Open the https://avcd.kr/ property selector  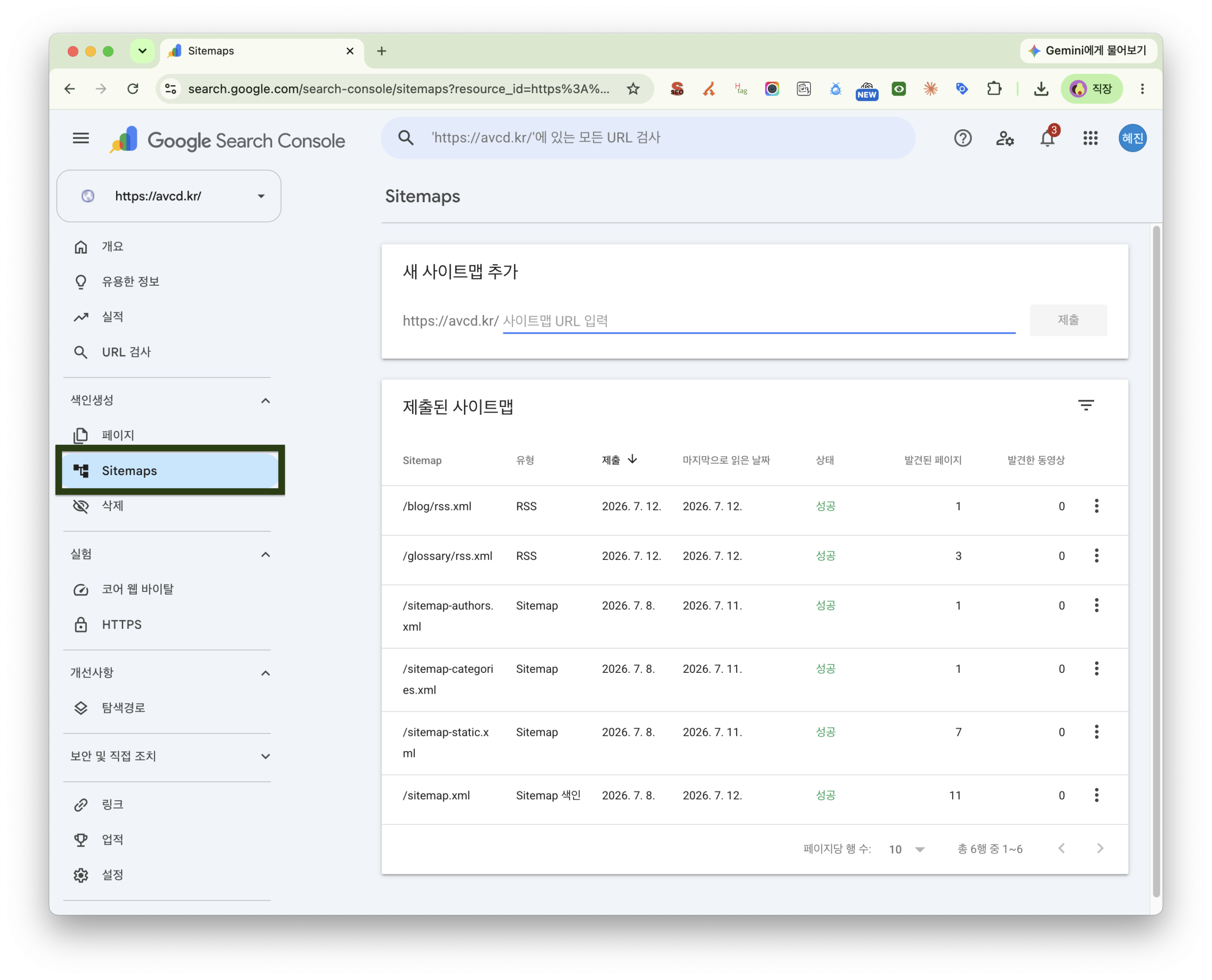tap(169, 196)
